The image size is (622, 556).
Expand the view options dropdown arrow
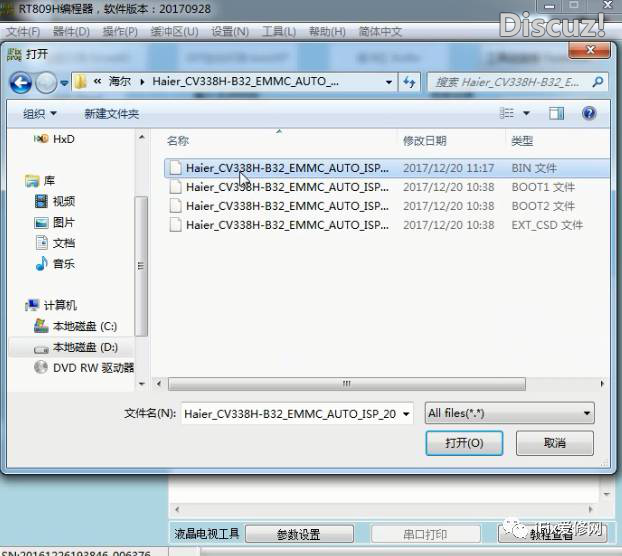click(527, 114)
